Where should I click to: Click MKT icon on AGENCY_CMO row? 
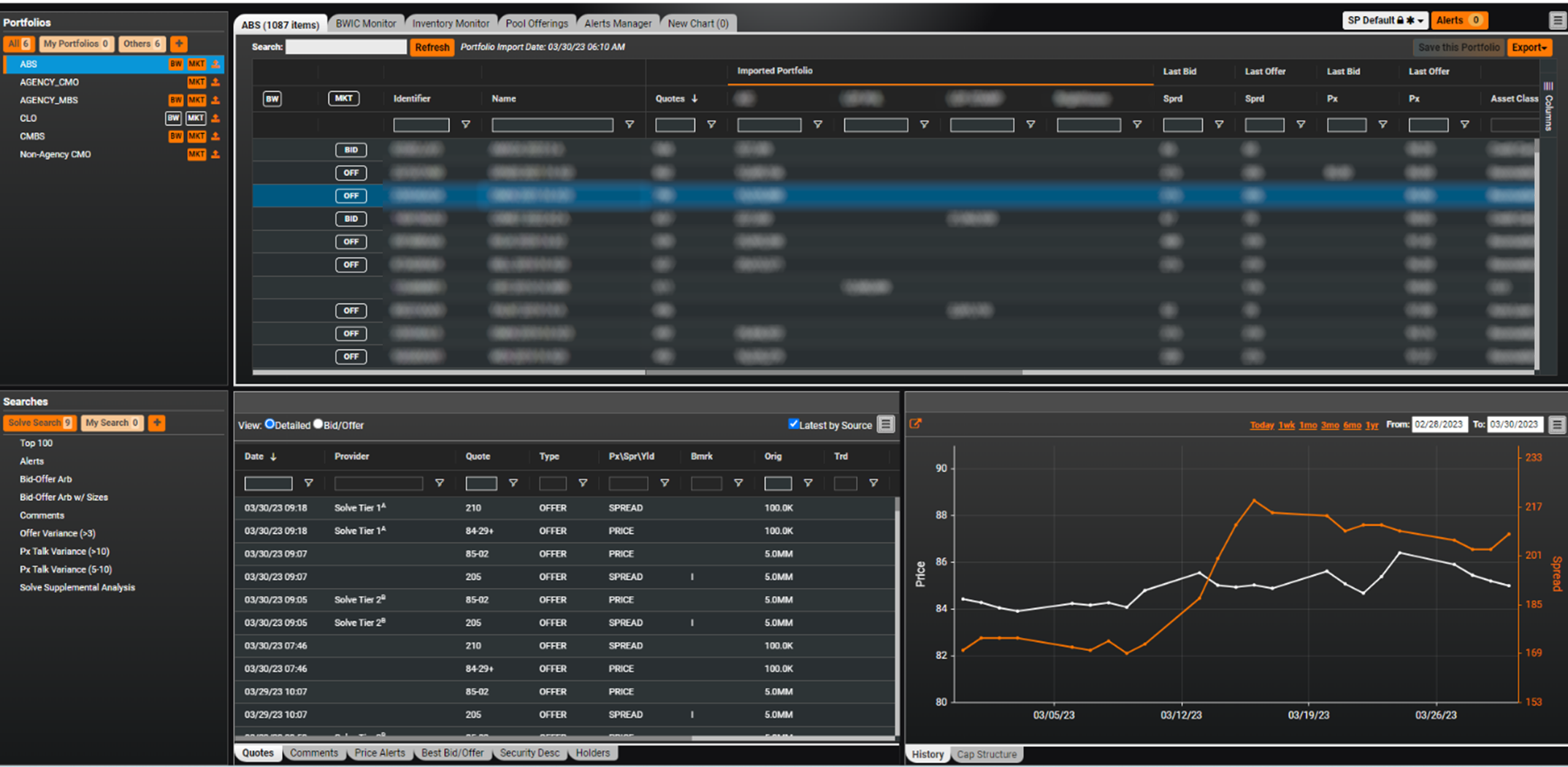196,83
